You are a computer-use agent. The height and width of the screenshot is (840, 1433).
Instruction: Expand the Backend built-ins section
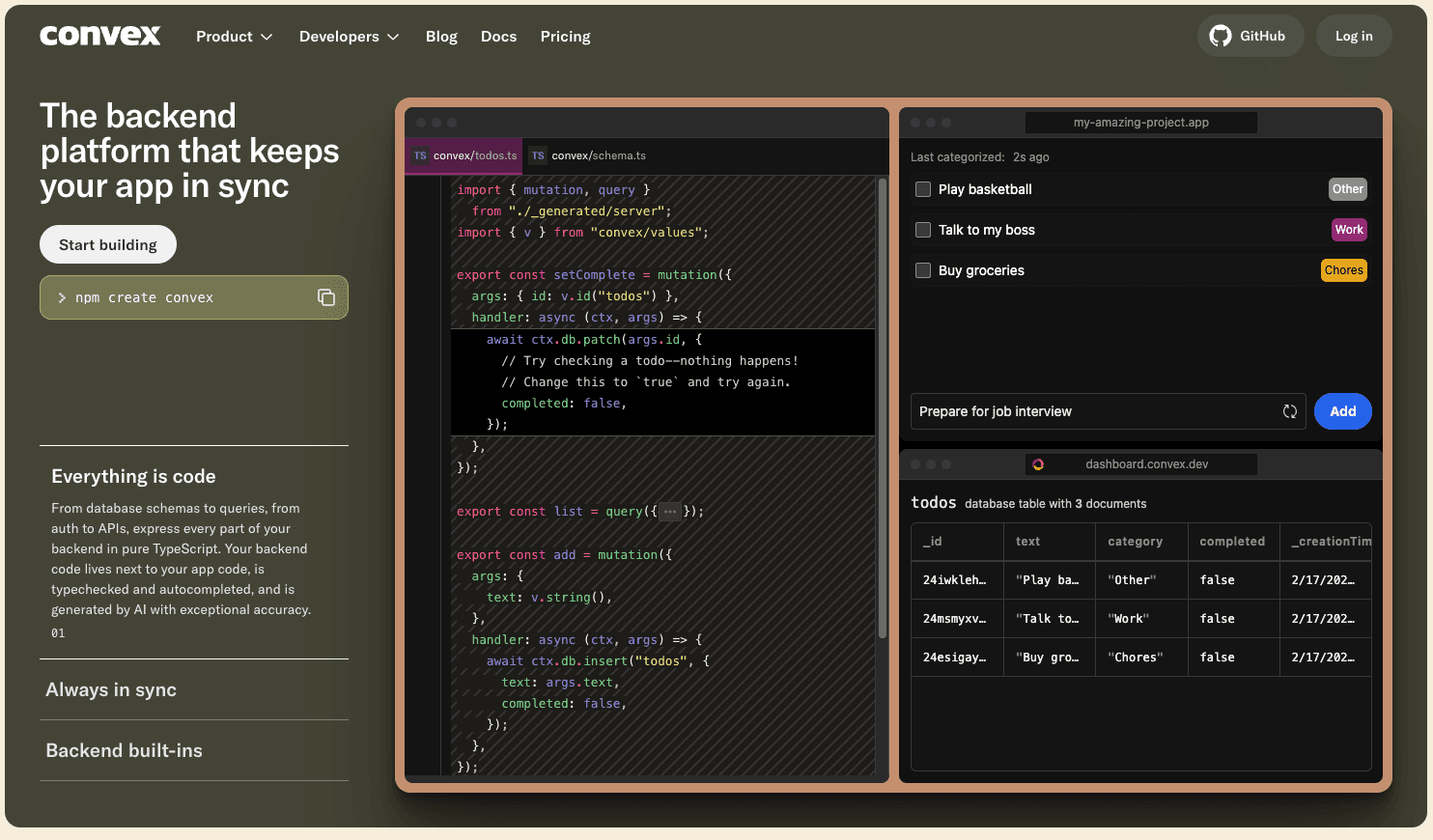pyautogui.click(x=125, y=750)
